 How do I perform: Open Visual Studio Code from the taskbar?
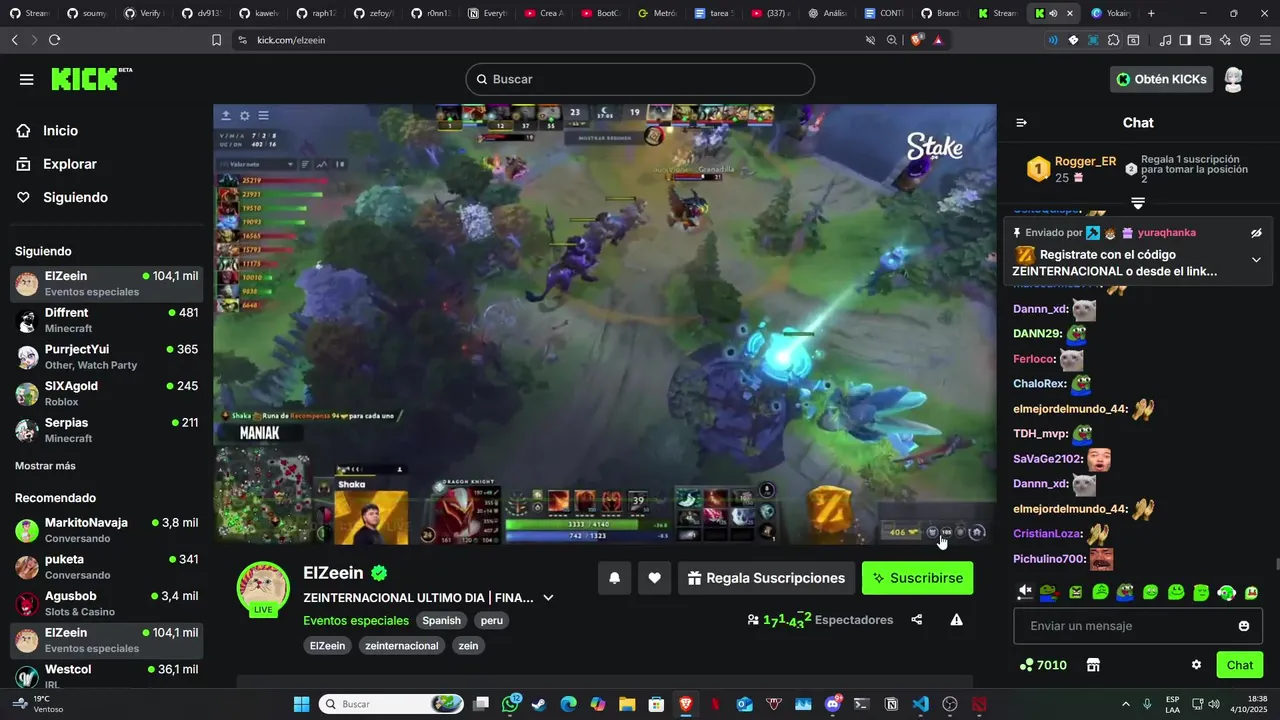click(x=921, y=704)
